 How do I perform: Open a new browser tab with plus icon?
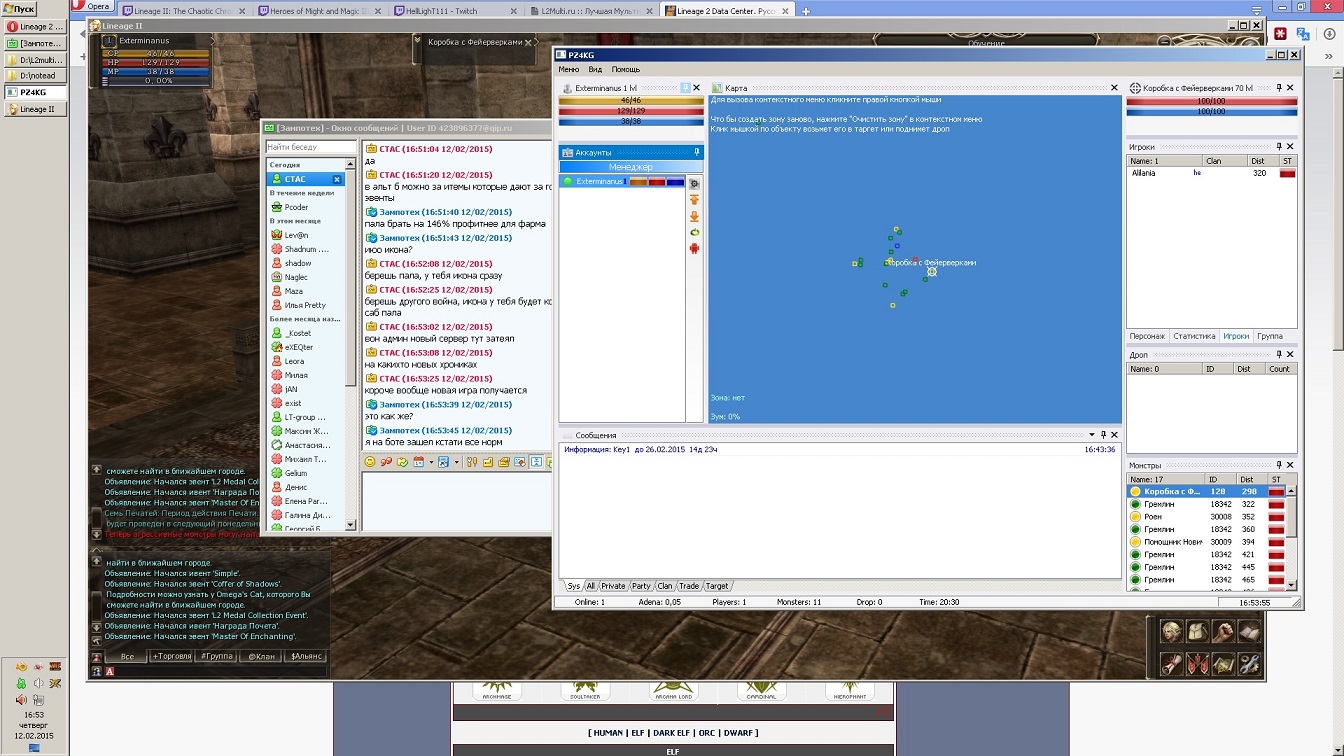(806, 10)
